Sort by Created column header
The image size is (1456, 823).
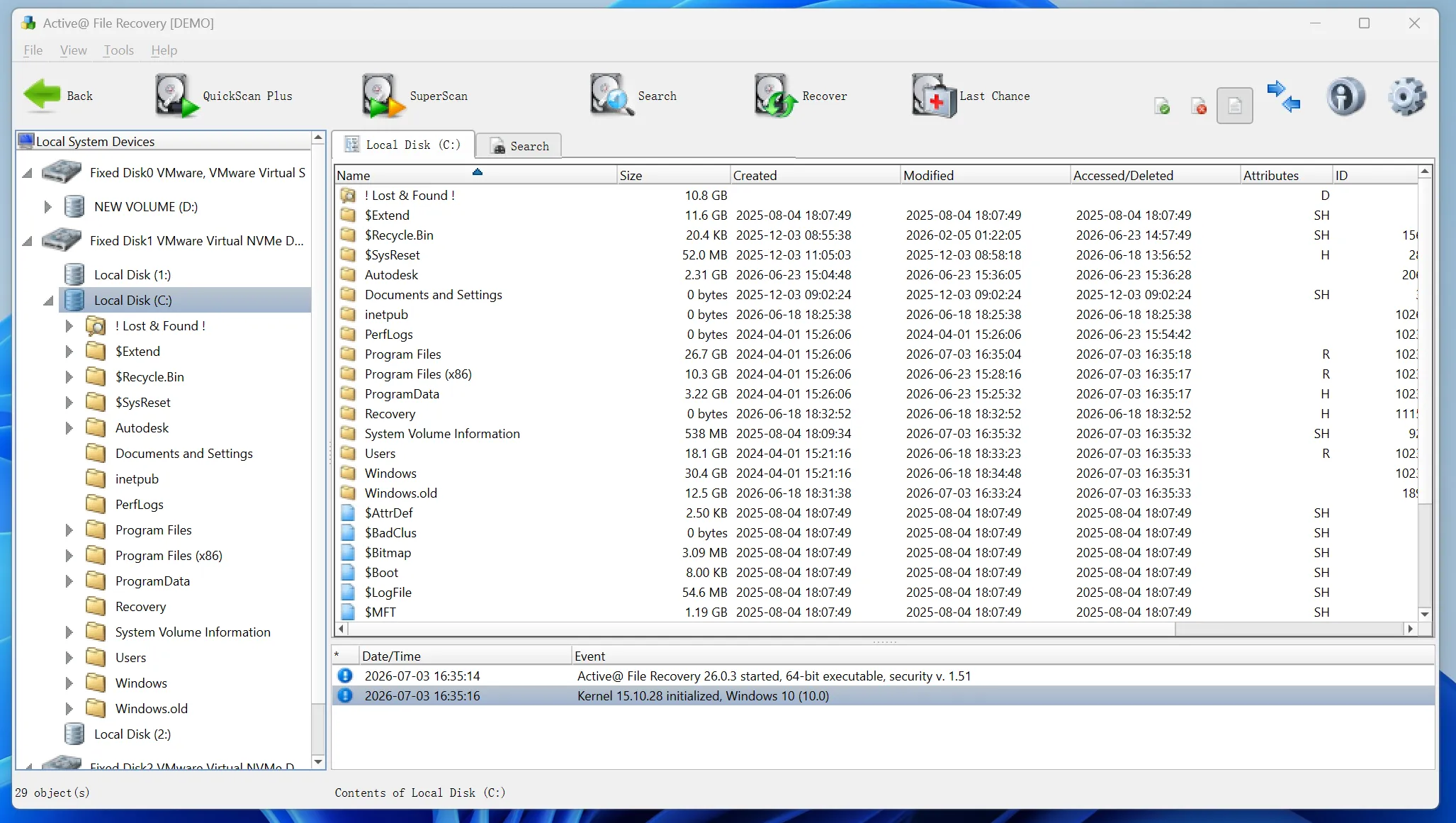tap(815, 175)
